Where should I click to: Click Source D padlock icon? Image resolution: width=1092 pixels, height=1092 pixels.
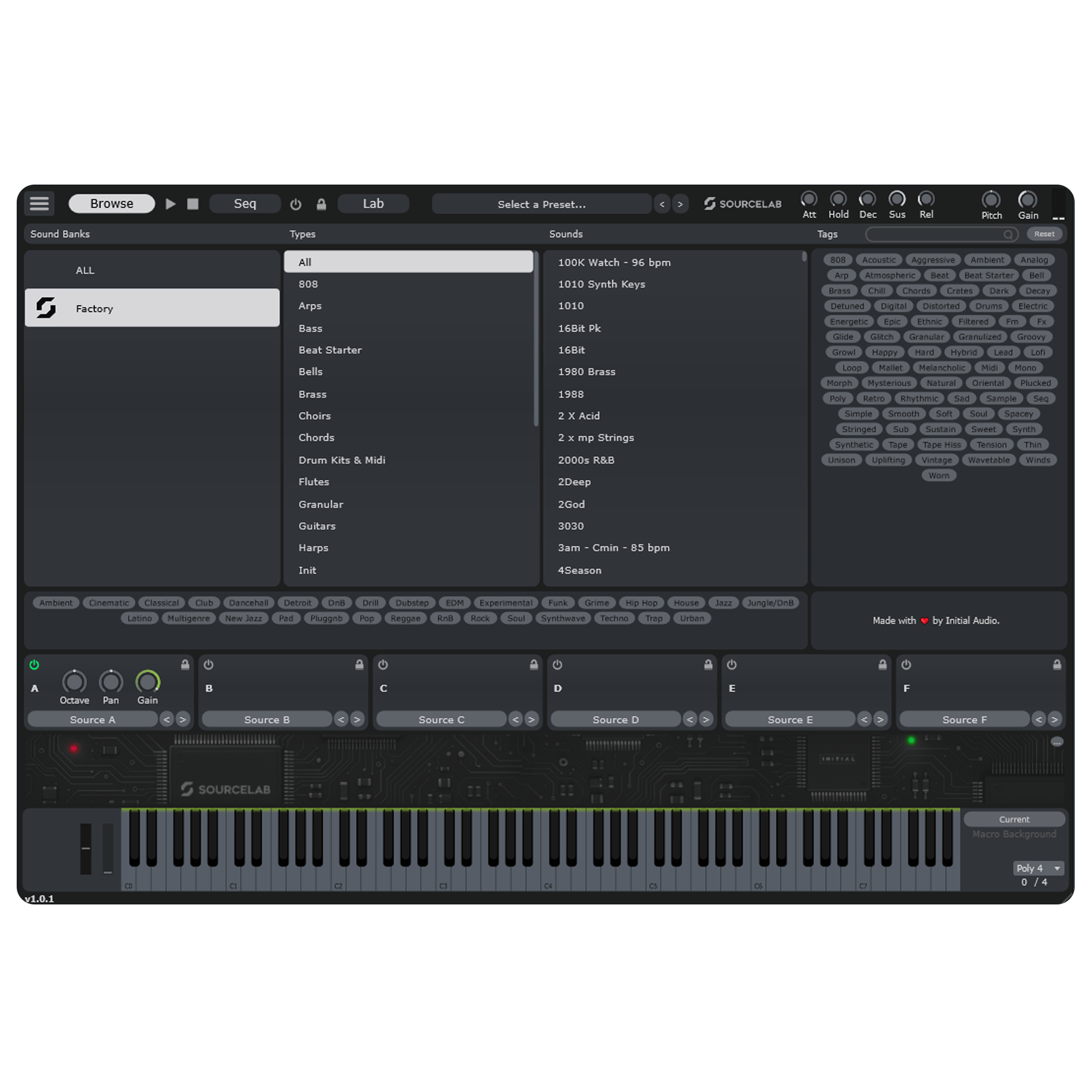[708, 664]
